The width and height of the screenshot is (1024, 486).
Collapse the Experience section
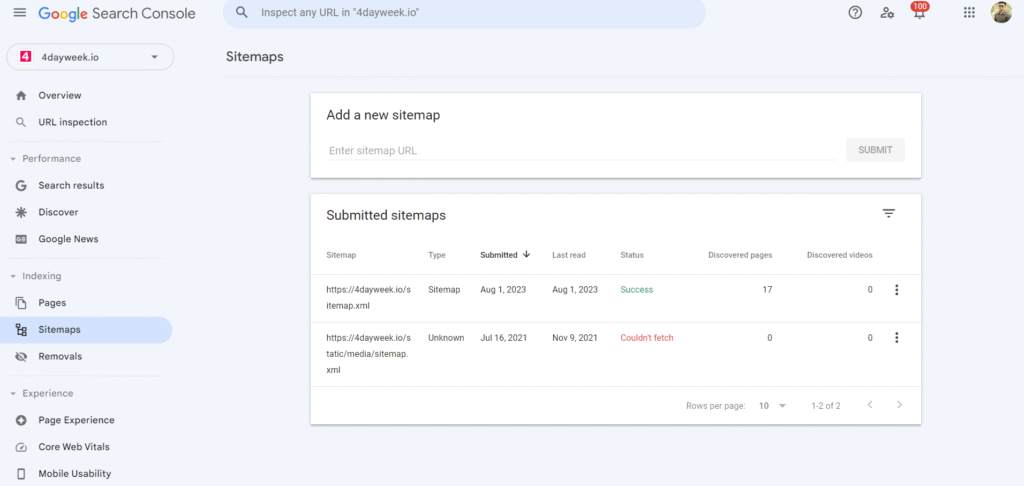pos(13,394)
